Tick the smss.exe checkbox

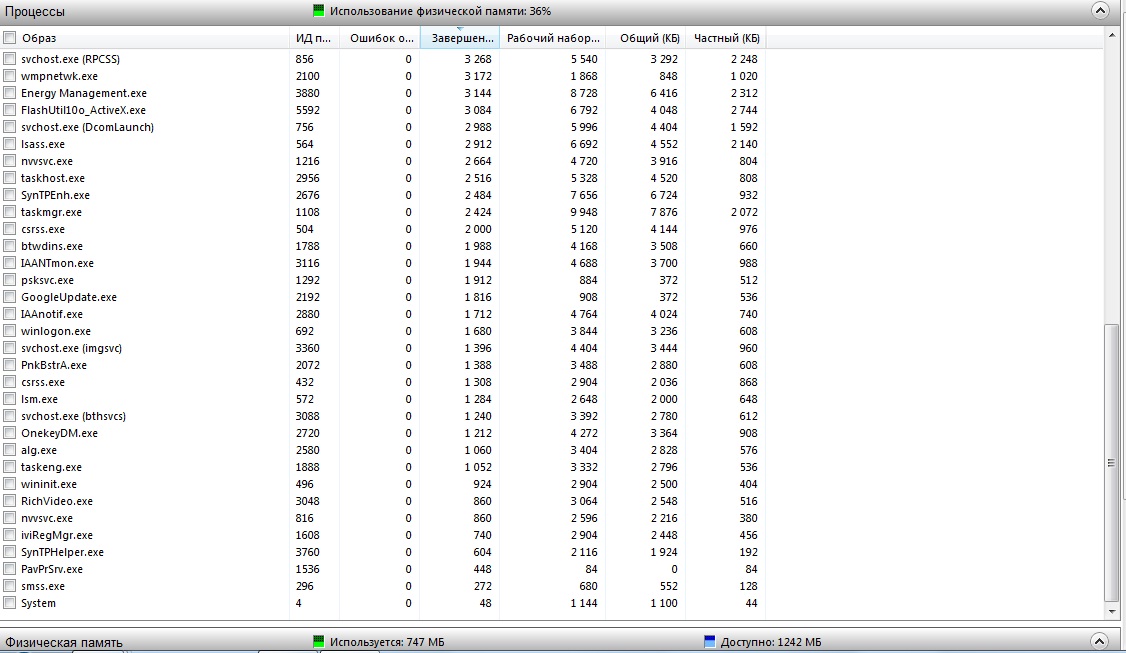tap(9, 586)
